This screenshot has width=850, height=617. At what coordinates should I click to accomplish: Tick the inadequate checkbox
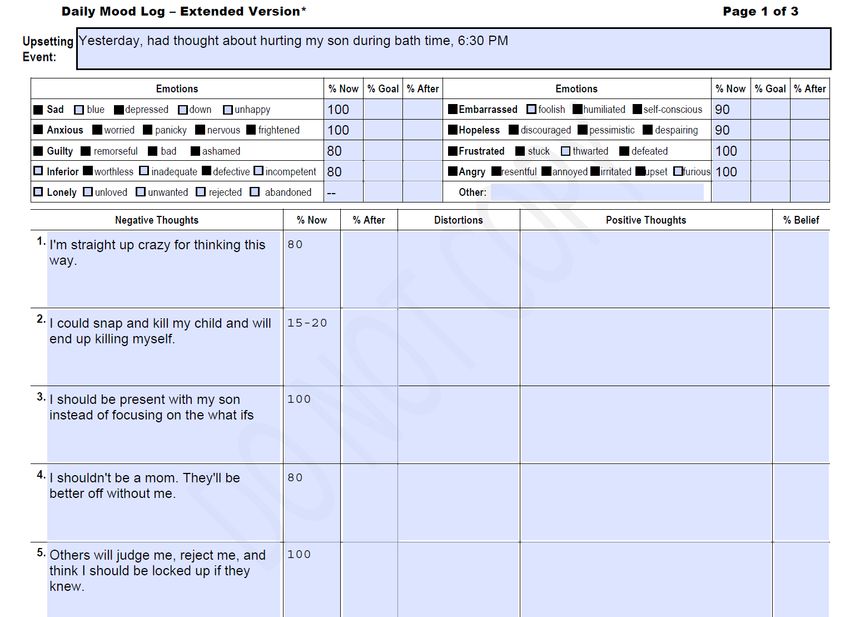[144, 171]
